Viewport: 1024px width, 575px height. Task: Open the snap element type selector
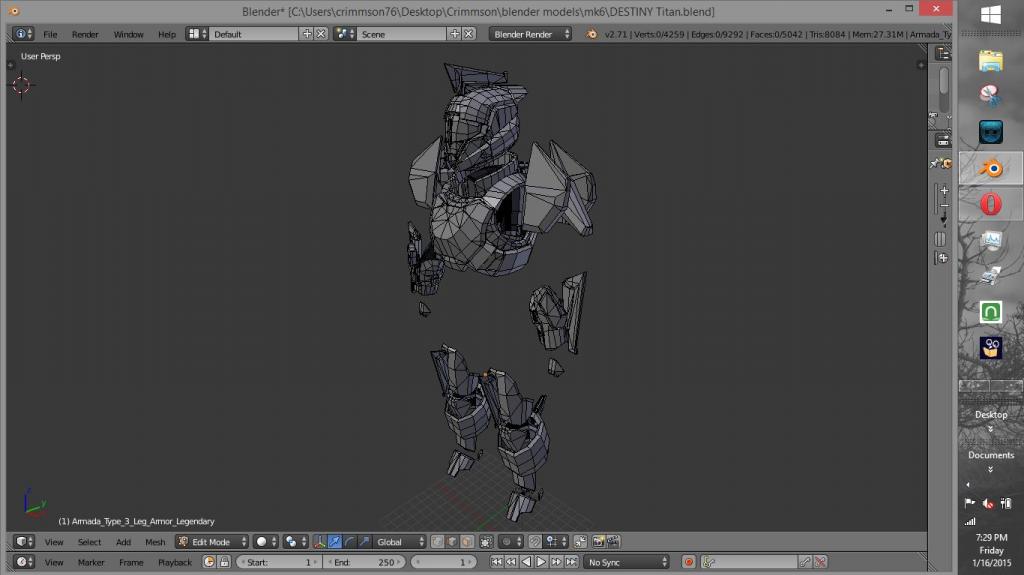556,542
